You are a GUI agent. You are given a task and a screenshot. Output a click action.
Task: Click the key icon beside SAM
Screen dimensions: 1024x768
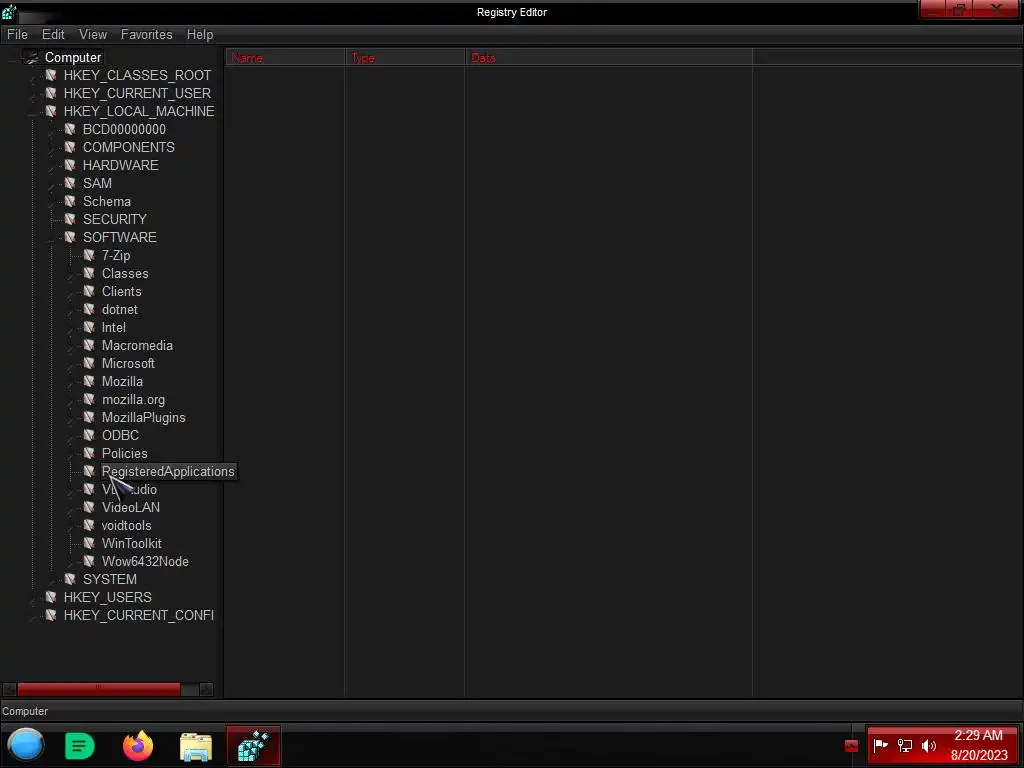(70, 183)
